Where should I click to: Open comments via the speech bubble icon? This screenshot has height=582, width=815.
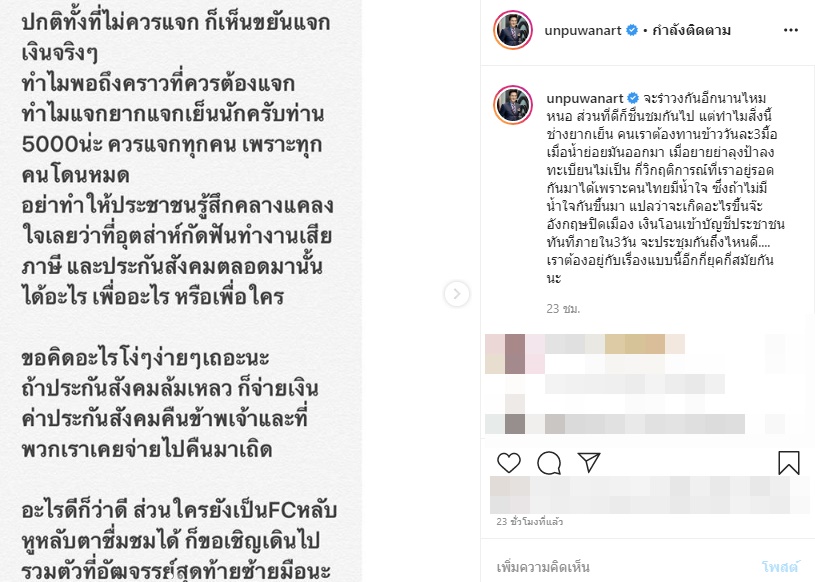(x=549, y=462)
